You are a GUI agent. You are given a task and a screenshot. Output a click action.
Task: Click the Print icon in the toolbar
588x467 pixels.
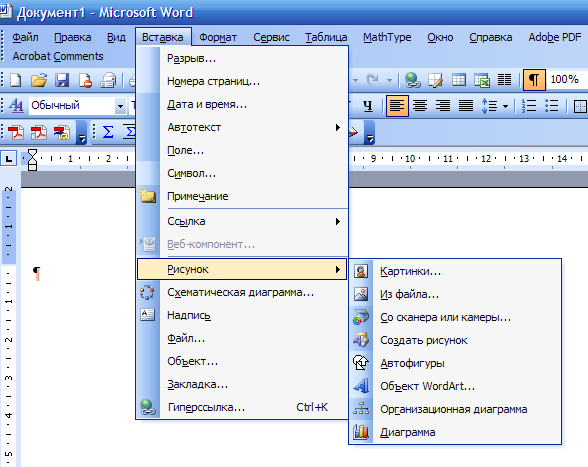coord(108,80)
